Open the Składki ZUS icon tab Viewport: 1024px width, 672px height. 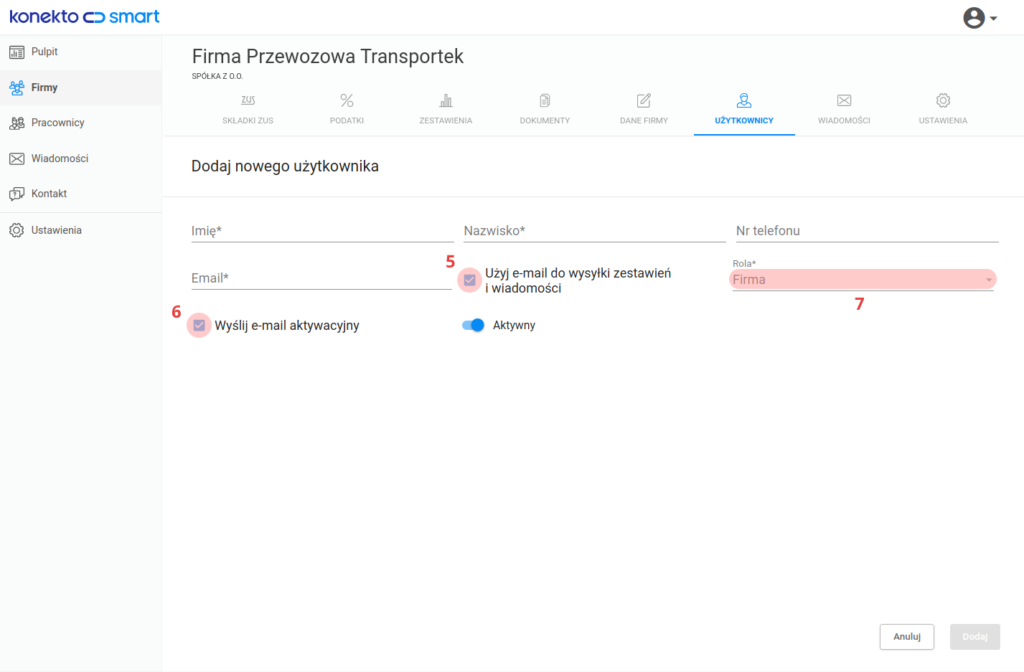(248, 101)
